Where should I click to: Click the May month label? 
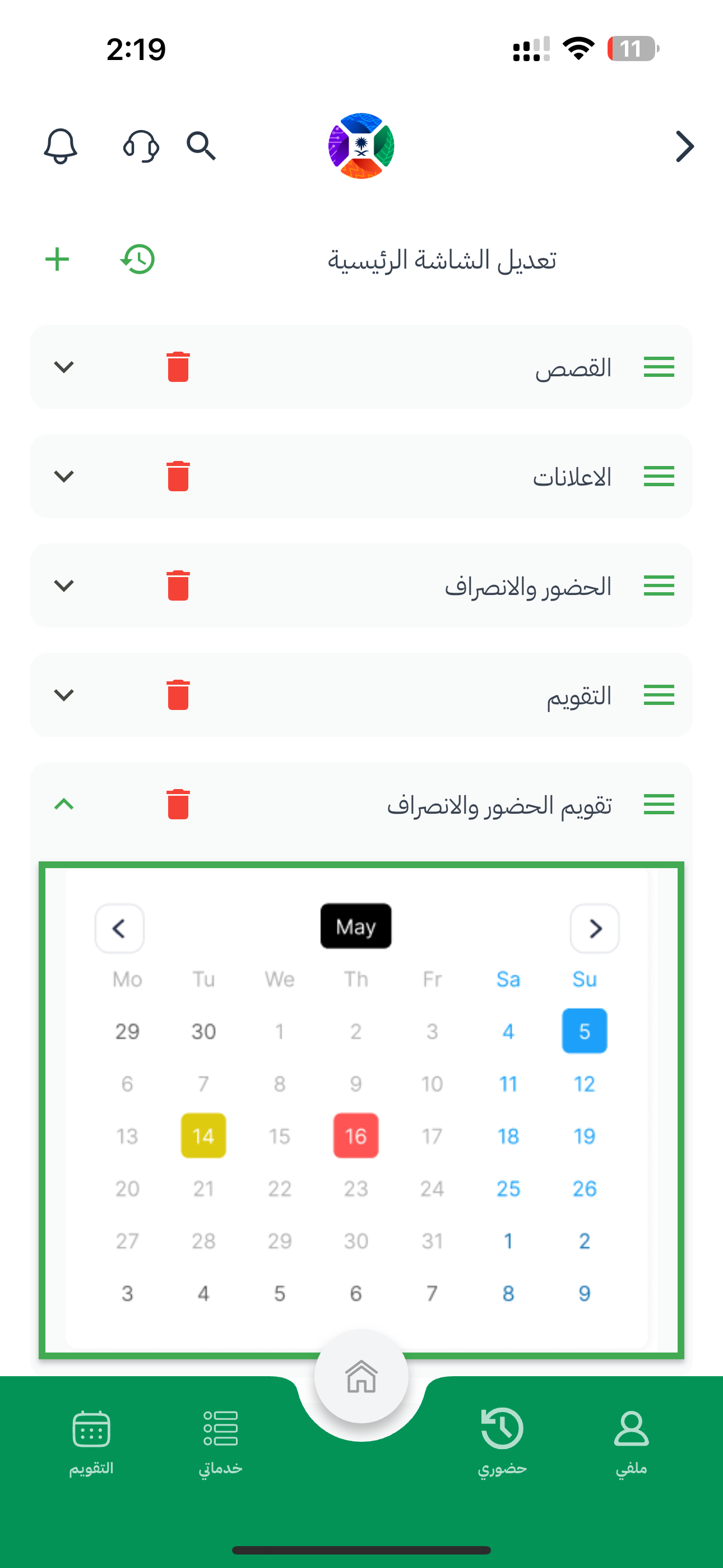(356, 926)
